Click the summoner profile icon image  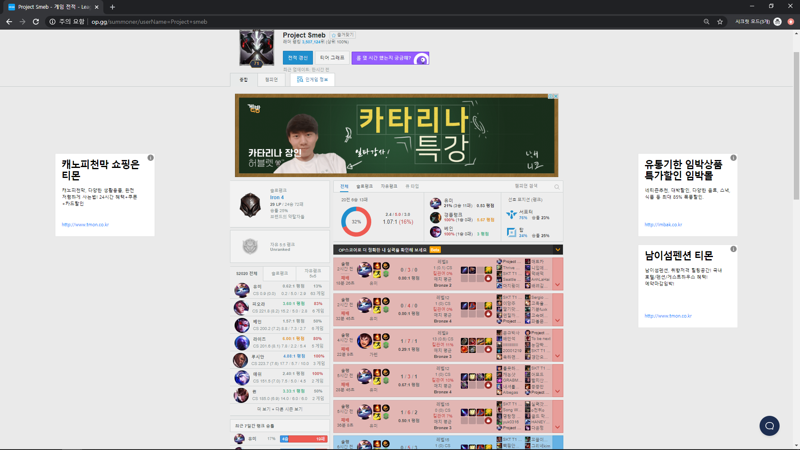tap(257, 48)
